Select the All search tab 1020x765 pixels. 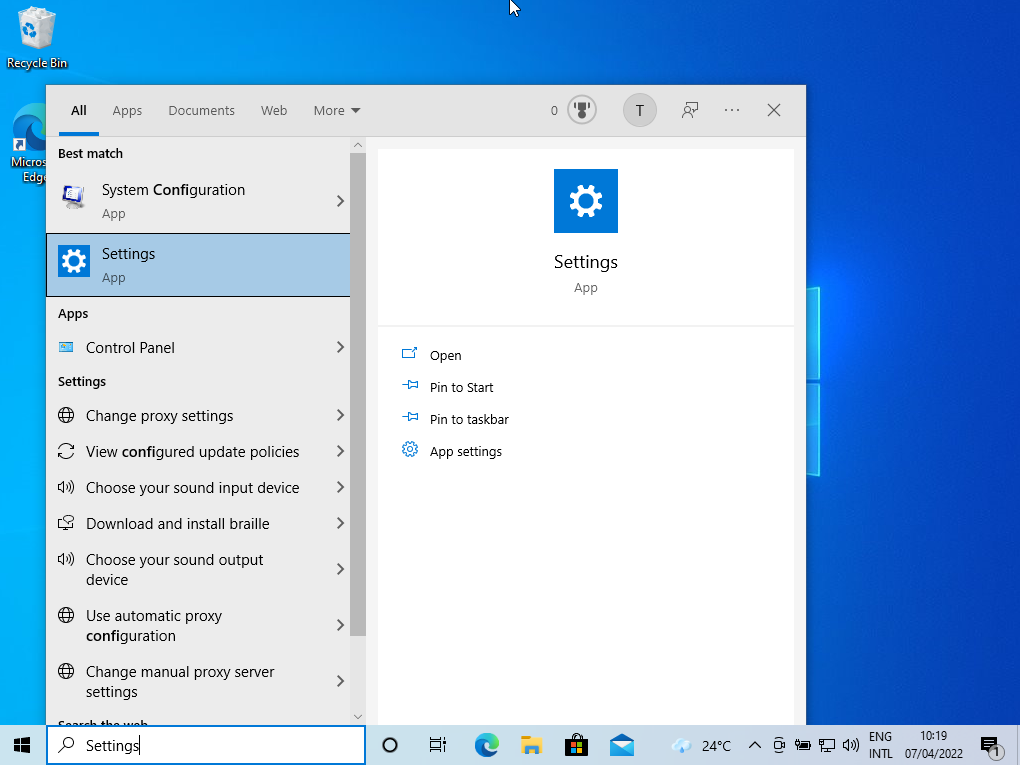(79, 111)
